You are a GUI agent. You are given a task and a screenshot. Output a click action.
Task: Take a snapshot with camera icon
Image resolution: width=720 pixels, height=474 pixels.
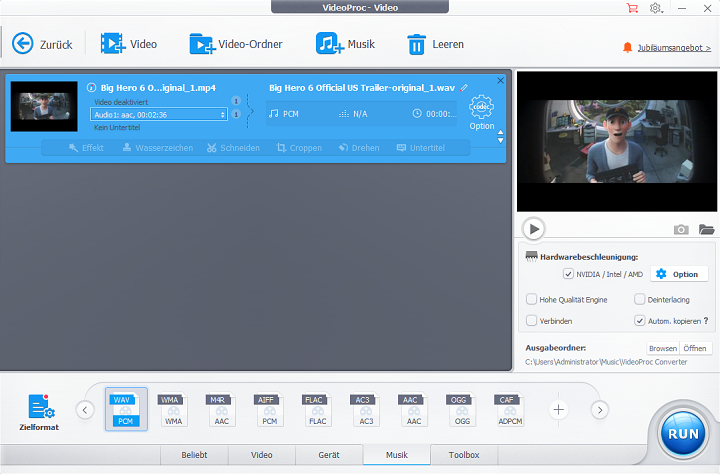(681, 229)
